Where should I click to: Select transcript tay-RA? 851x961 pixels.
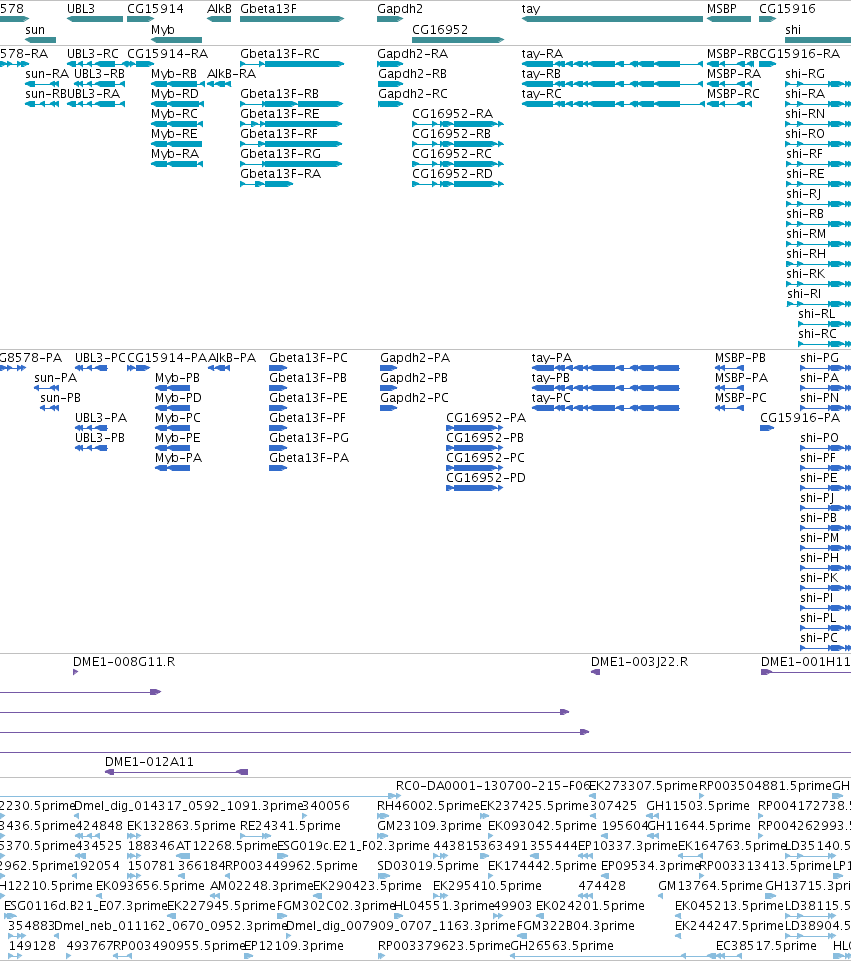(x=612, y=64)
